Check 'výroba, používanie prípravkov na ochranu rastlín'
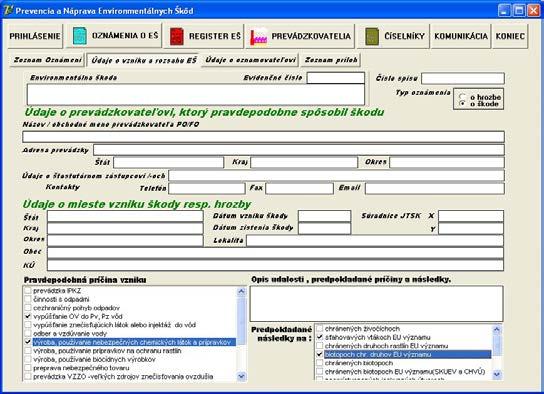 28,351
